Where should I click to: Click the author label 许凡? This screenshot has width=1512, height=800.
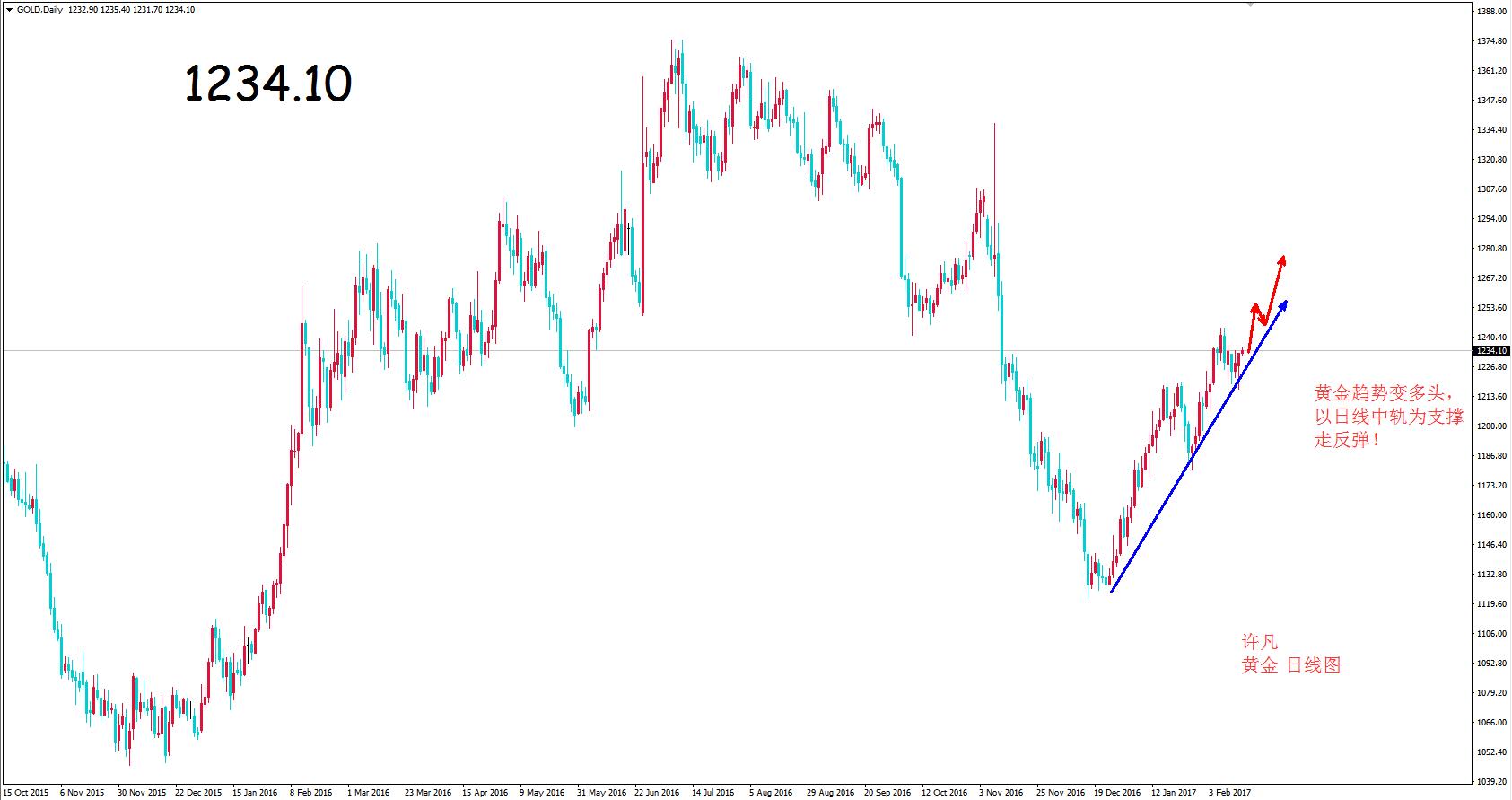click(x=1260, y=642)
